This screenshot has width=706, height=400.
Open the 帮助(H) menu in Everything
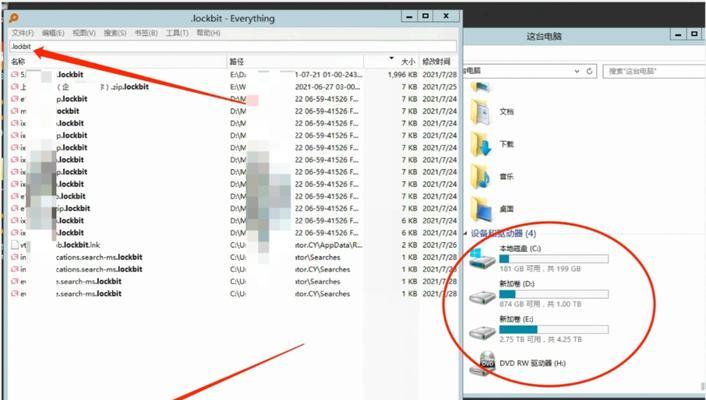pyautogui.click(x=208, y=33)
